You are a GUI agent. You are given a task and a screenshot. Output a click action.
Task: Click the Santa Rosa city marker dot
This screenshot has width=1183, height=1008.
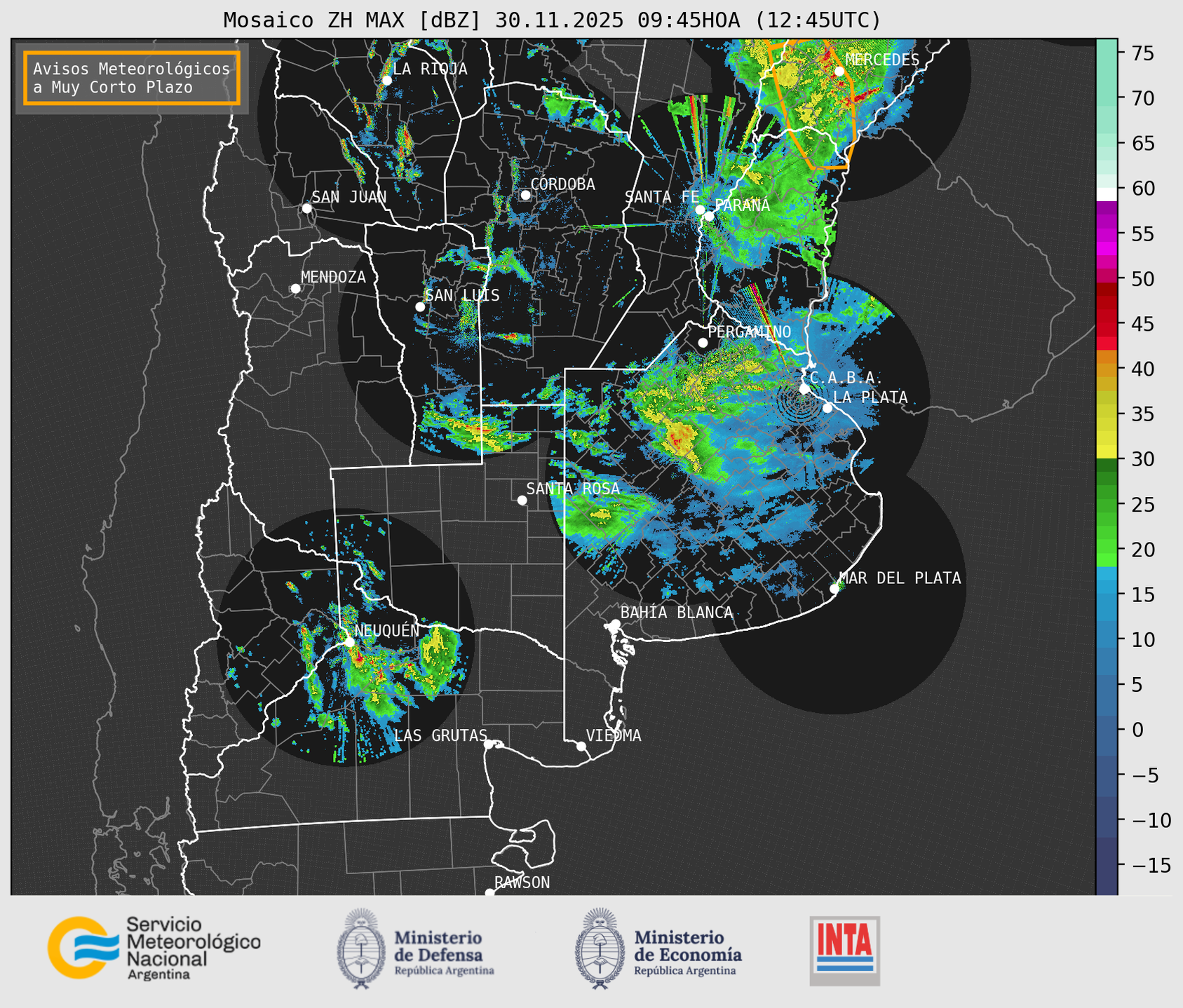522,500
